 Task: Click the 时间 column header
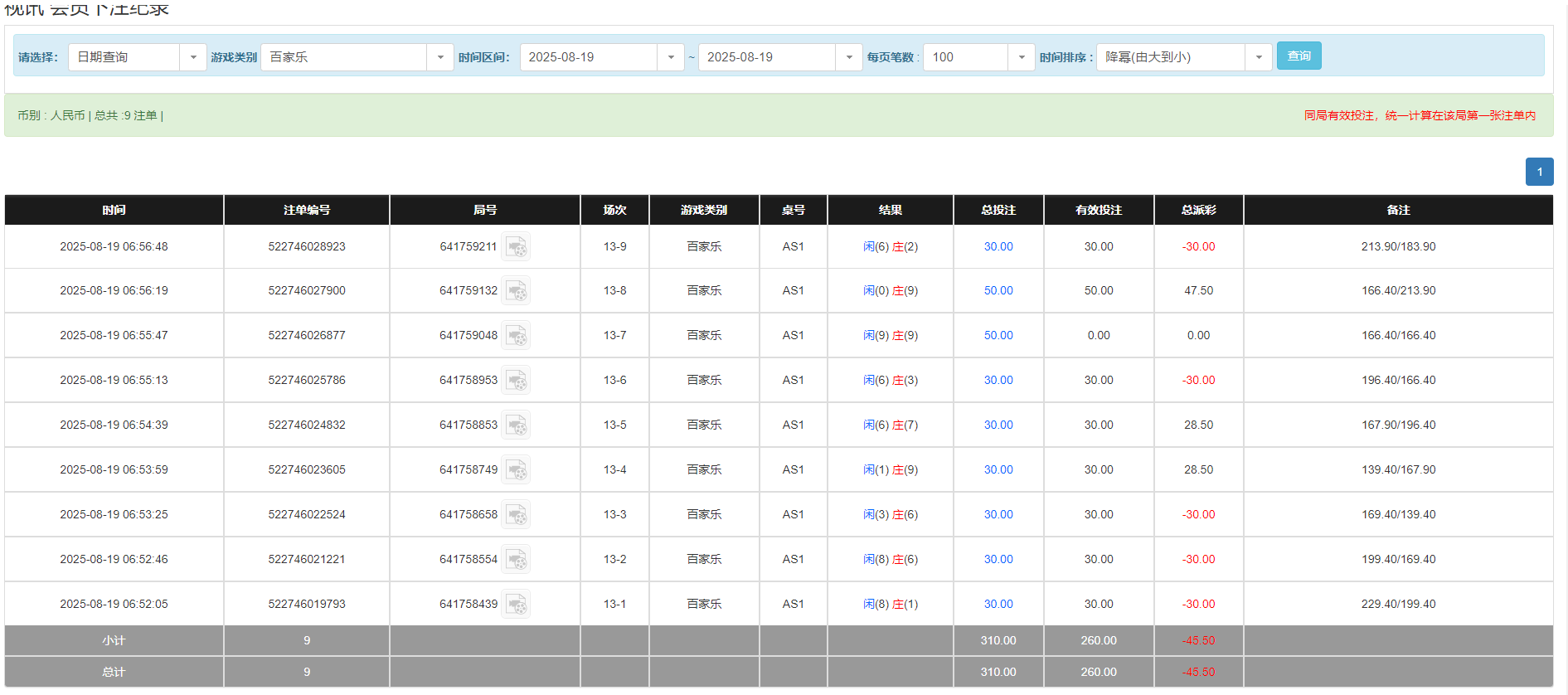click(x=114, y=211)
